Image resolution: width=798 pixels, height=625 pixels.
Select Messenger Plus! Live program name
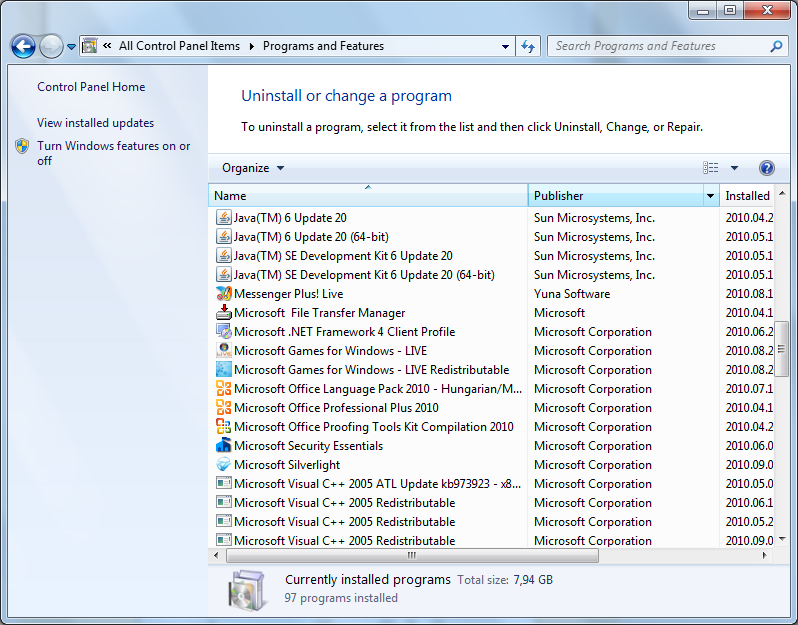289,294
